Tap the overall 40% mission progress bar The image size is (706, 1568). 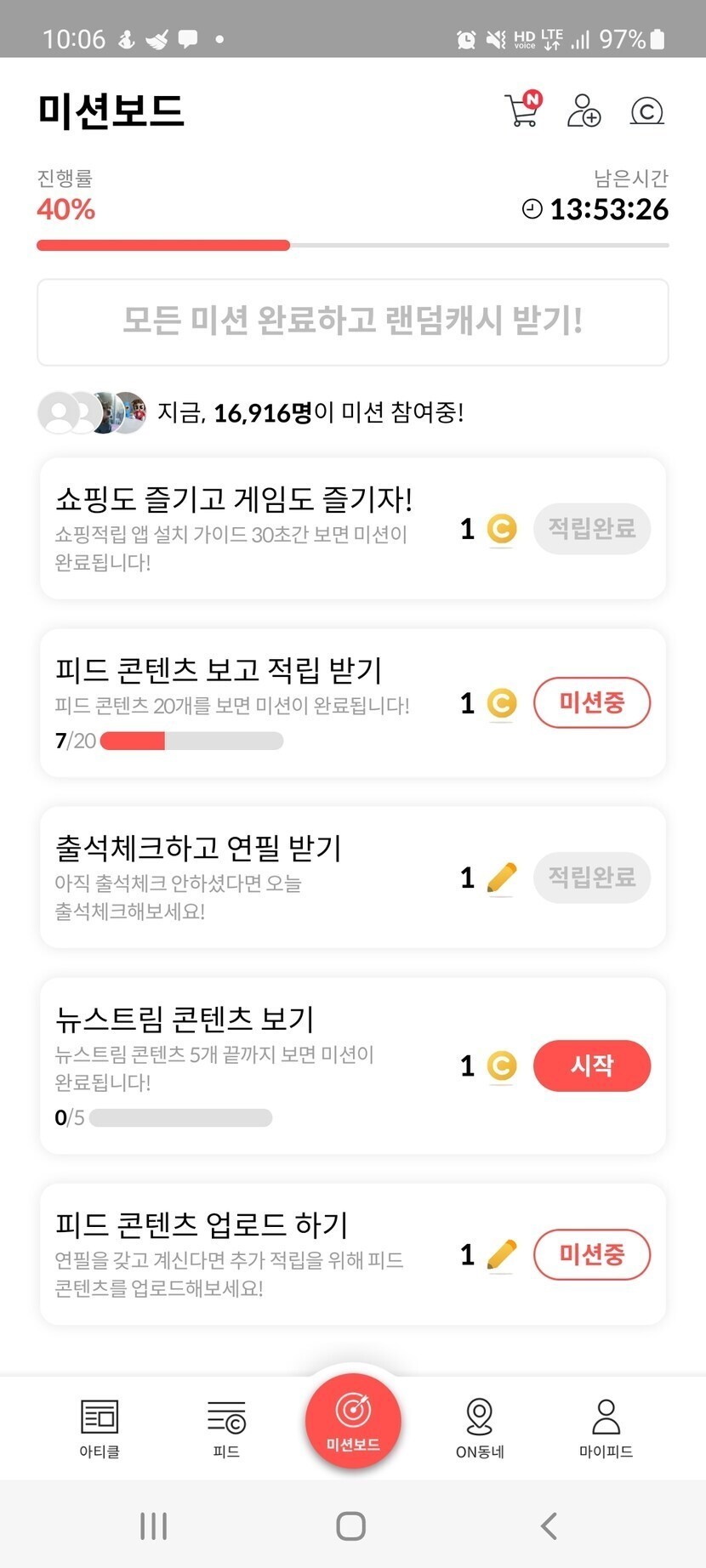pyautogui.click(x=352, y=246)
